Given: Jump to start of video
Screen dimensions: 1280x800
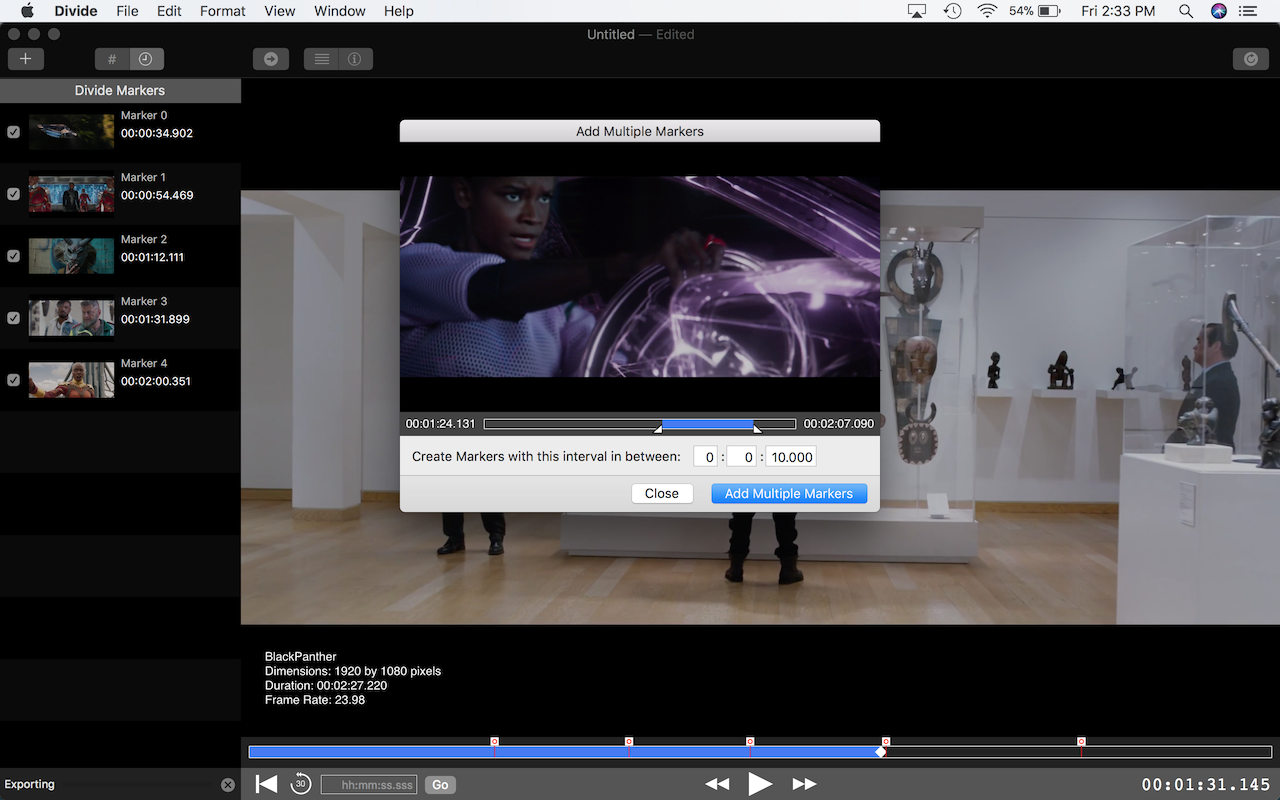Looking at the screenshot, I should [x=266, y=784].
